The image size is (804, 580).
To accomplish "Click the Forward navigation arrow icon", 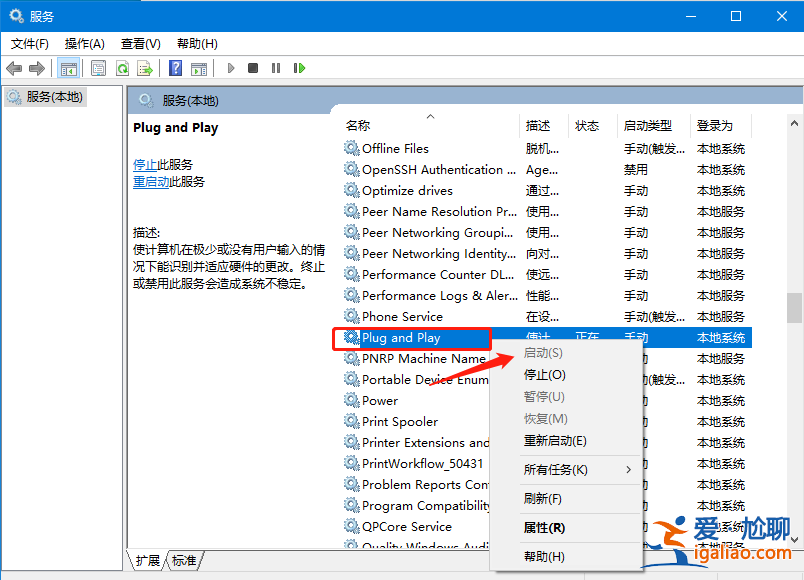I will [39, 68].
